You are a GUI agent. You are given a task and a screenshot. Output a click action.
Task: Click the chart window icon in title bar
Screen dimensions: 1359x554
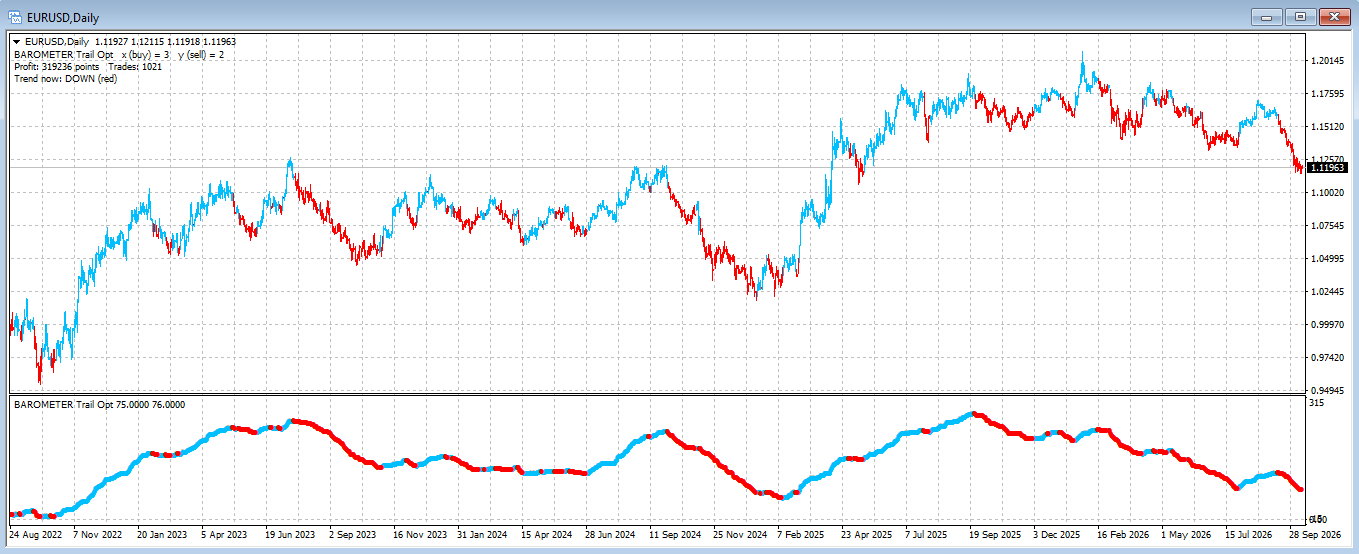15,17
